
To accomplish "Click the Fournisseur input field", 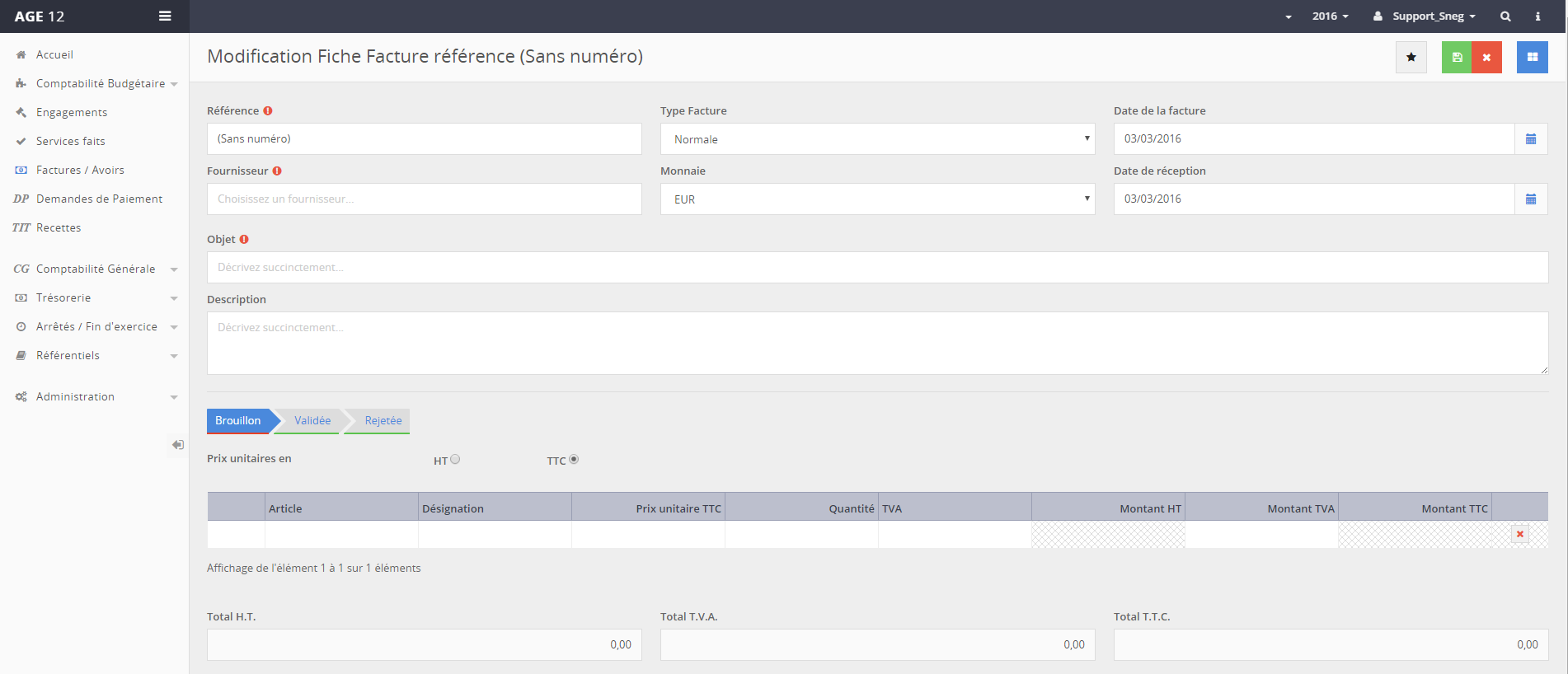I will point(424,199).
